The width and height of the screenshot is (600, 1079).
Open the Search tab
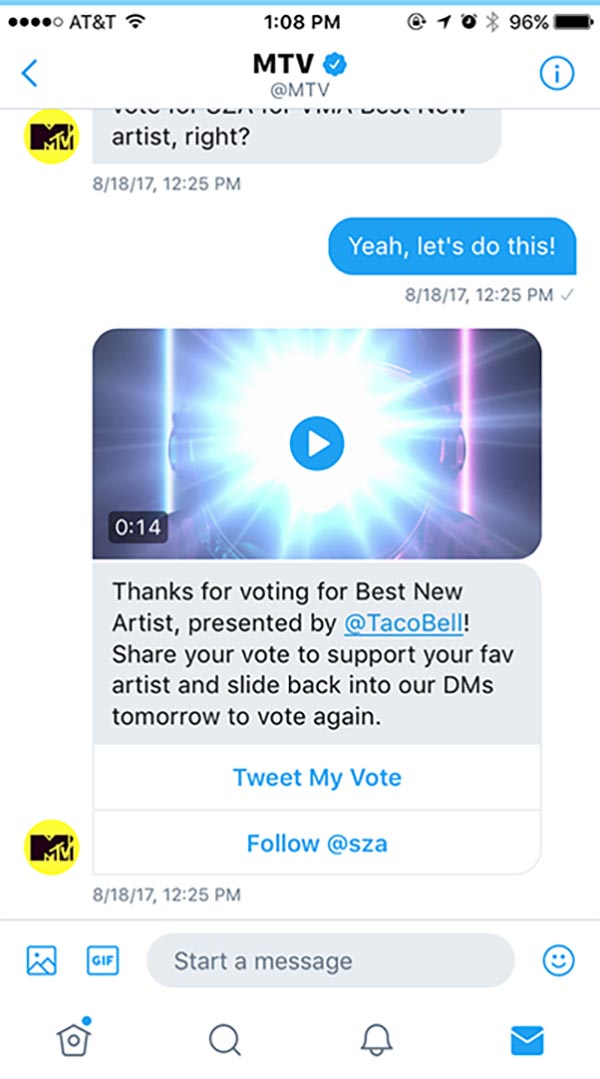[x=225, y=1040]
